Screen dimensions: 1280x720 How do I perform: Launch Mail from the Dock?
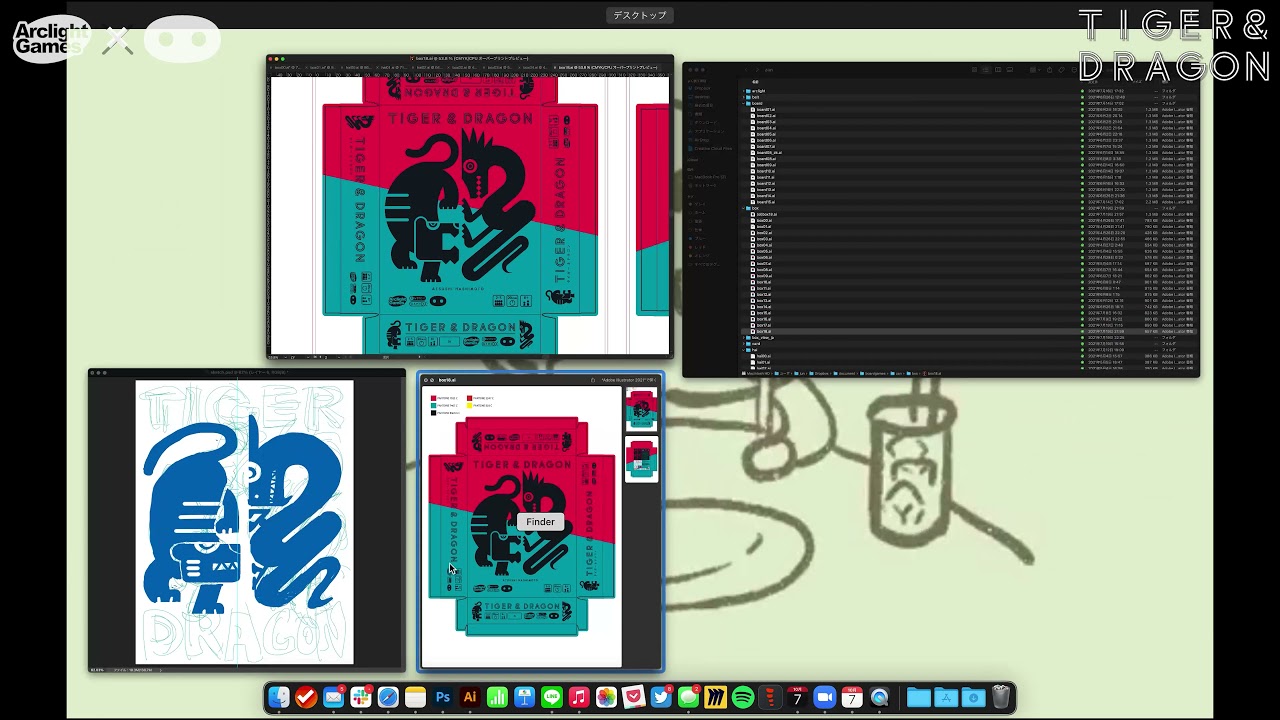[334, 697]
